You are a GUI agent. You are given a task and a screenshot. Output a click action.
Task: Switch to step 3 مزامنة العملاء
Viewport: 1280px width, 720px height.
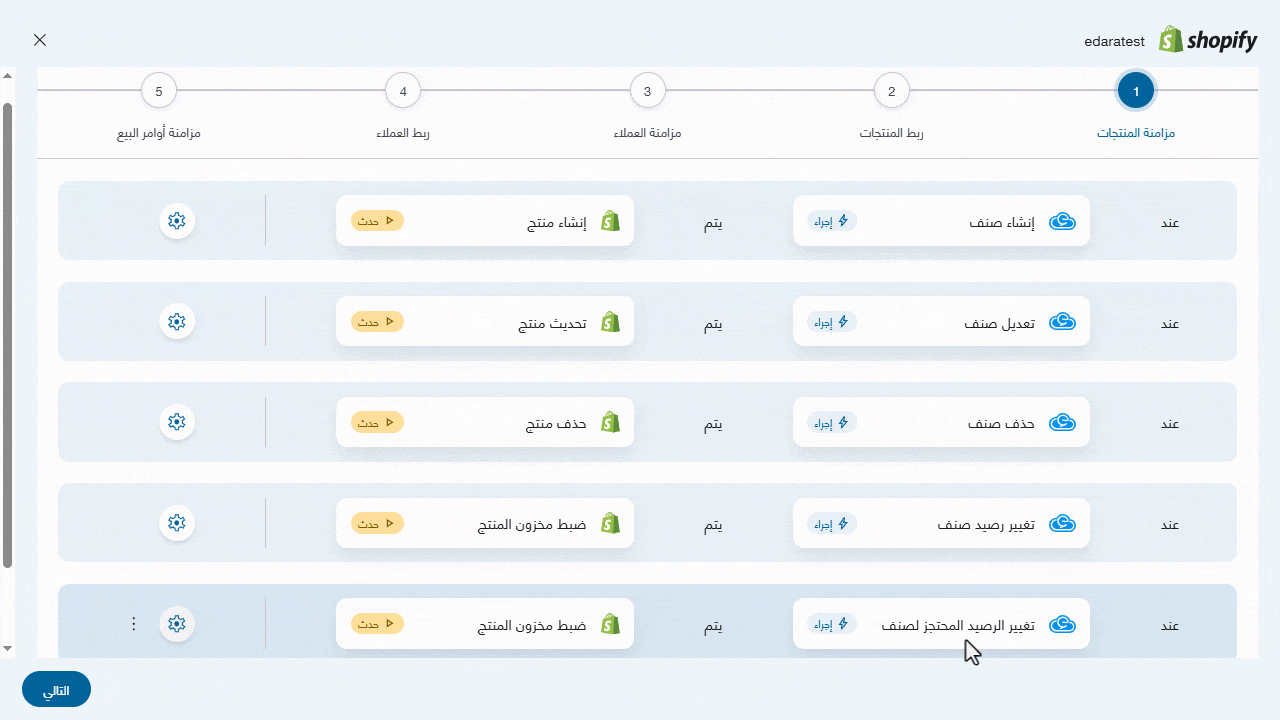click(x=648, y=91)
